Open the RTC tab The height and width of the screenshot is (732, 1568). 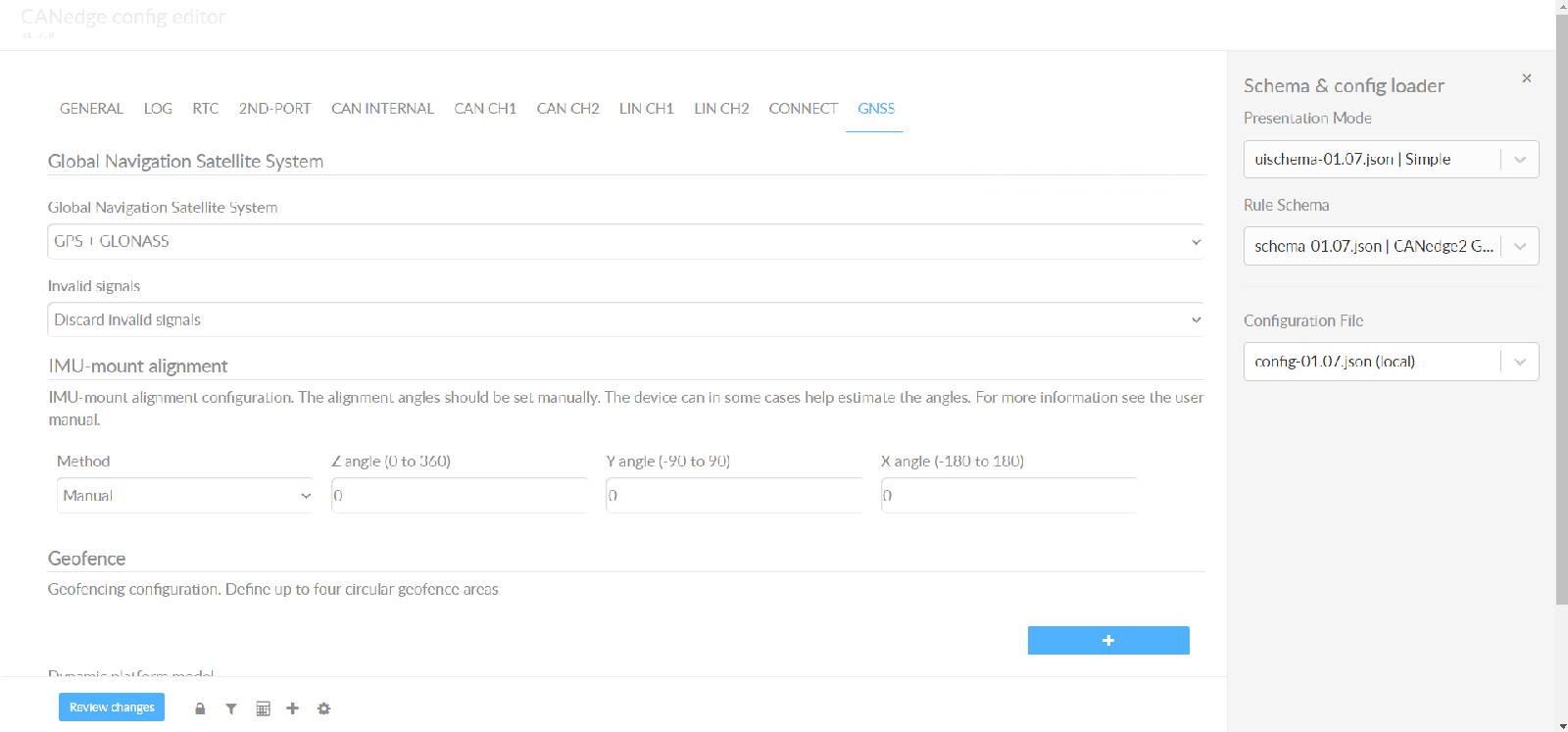pos(206,109)
